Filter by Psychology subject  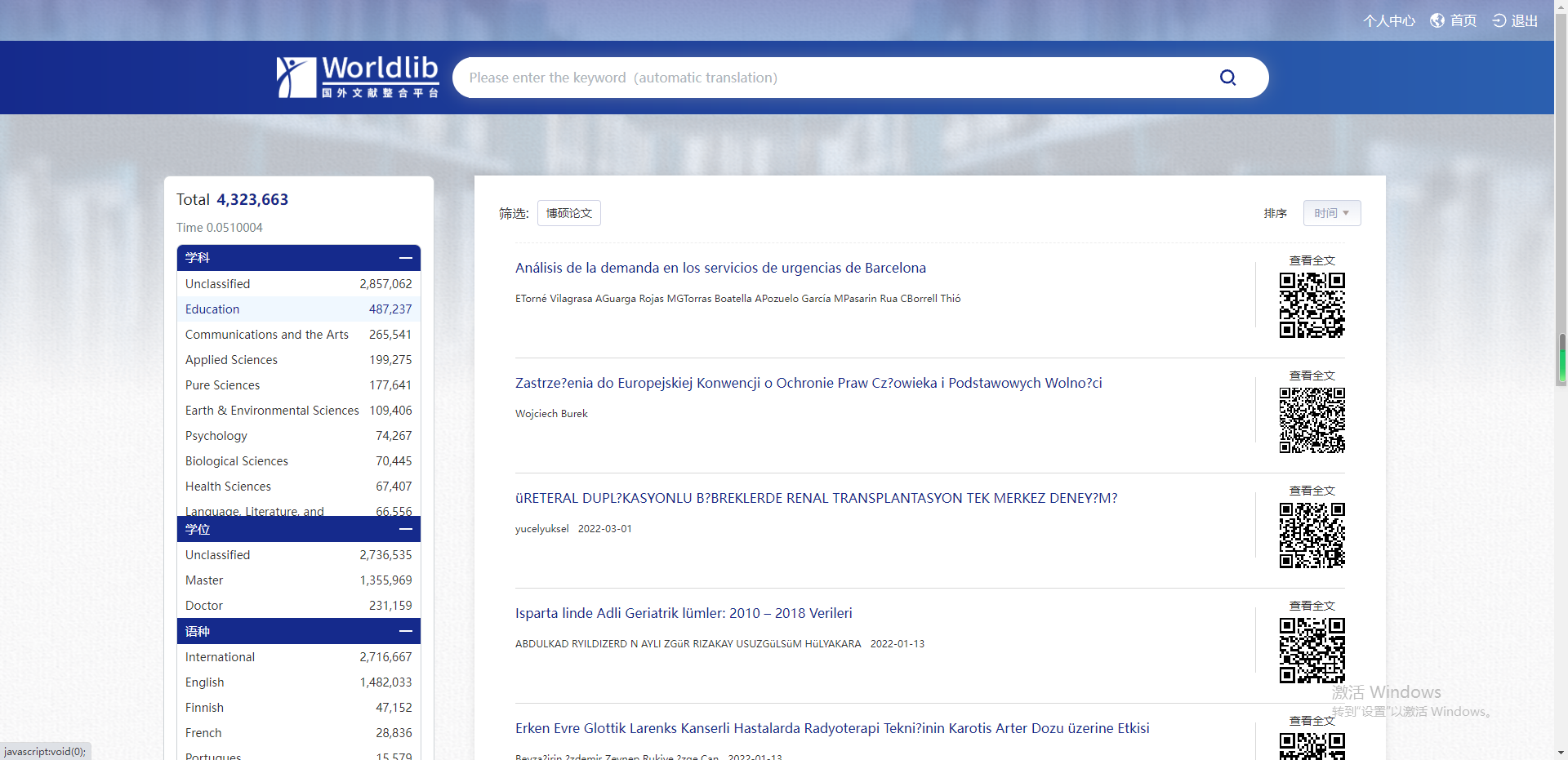[x=299, y=435]
